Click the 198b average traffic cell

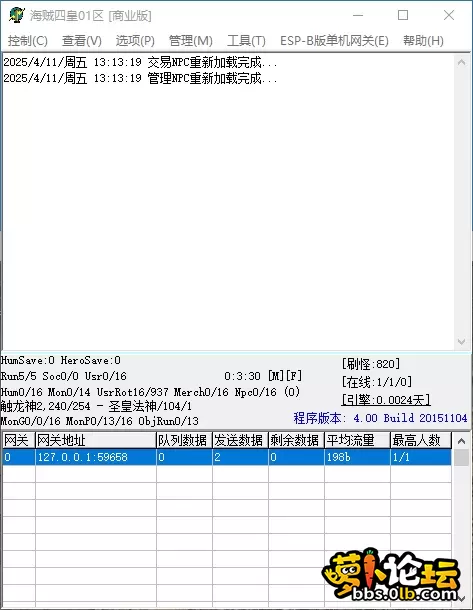(x=357, y=457)
